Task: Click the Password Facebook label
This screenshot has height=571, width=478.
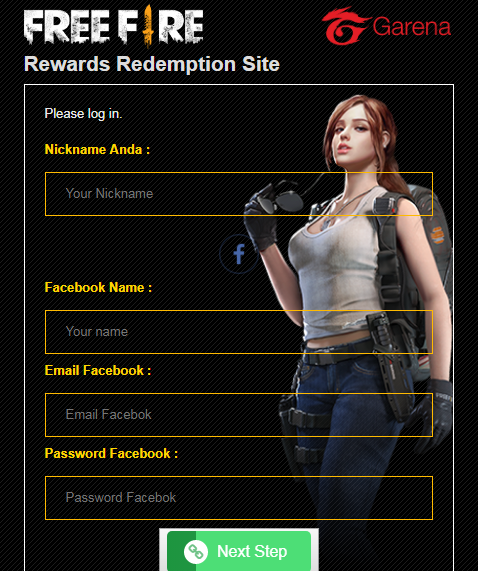Action: pos(111,453)
